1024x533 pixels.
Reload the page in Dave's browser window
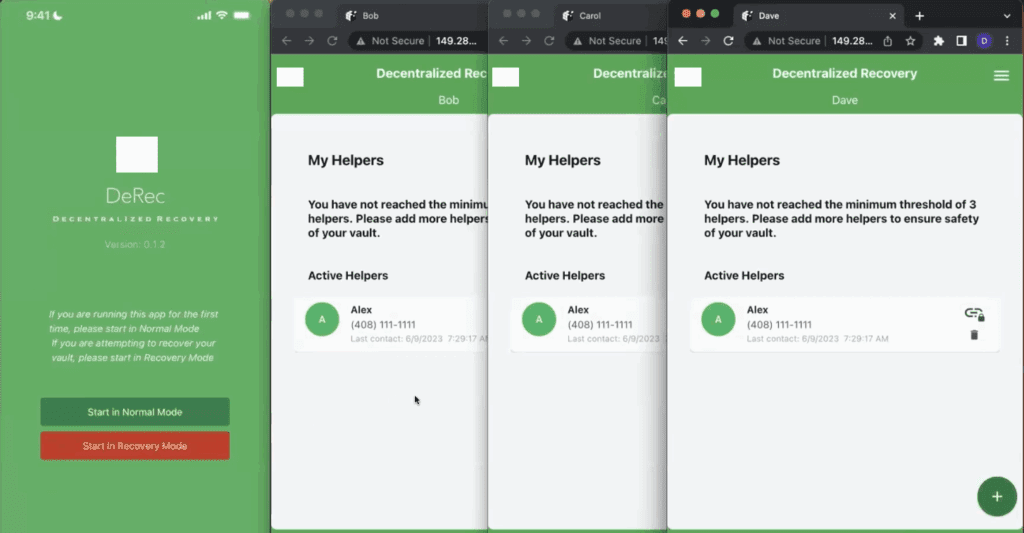pos(728,41)
